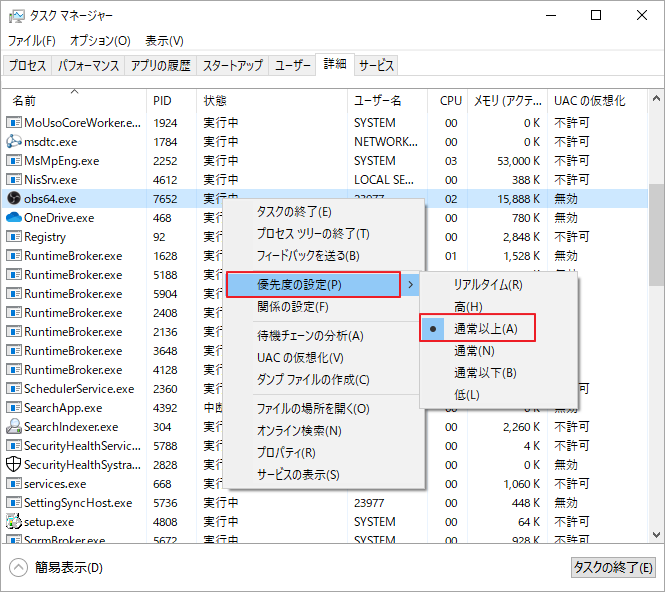Click the 53,000 K memory value
The height and width of the screenshot is (592, 665).
pyautogui.click(x=518, y=161)
